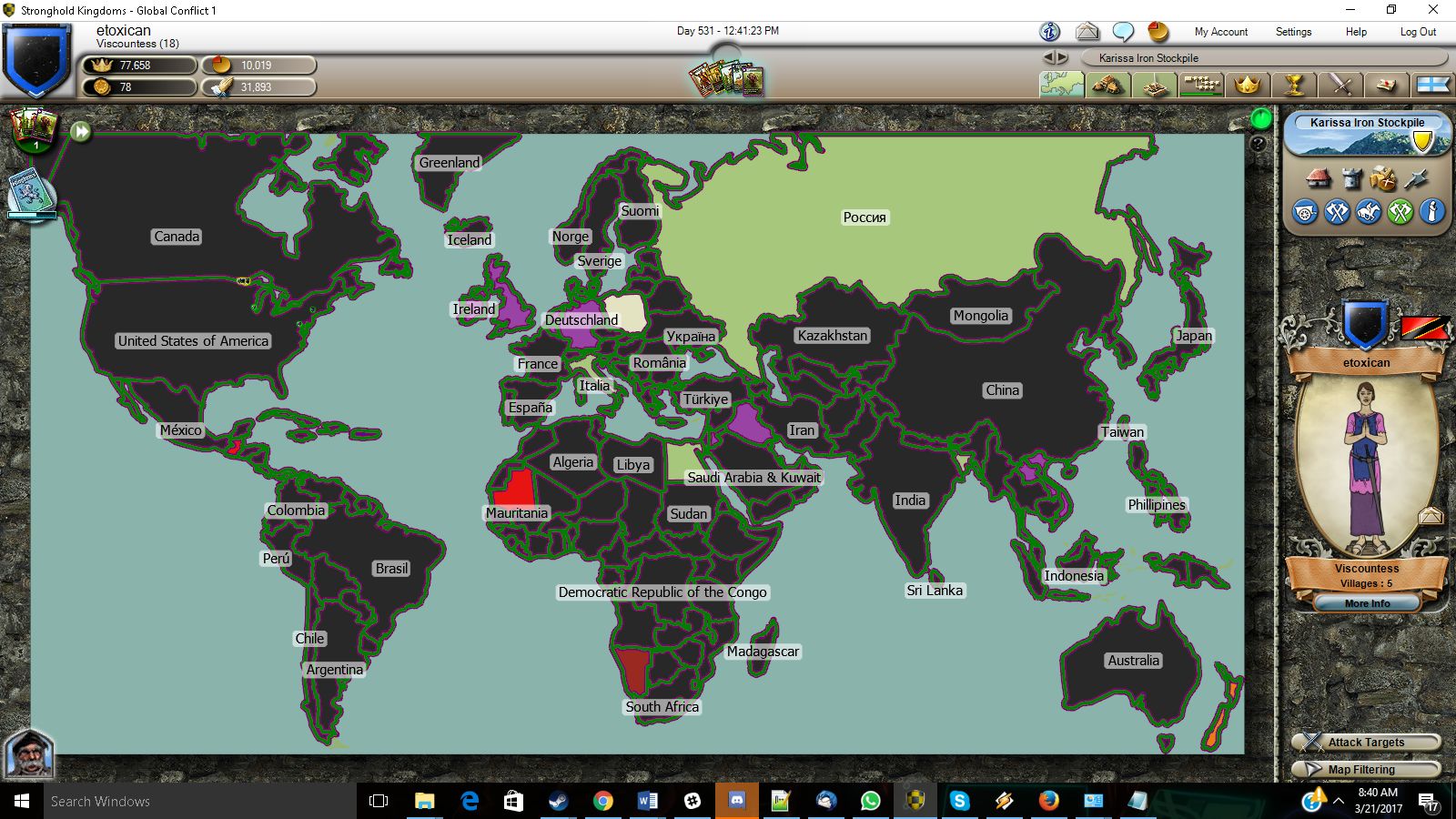The height and width of the screenshot is (819, 1456).
Task: Open Help menu
Action: pyautogui.click(x=1356, y=32)
